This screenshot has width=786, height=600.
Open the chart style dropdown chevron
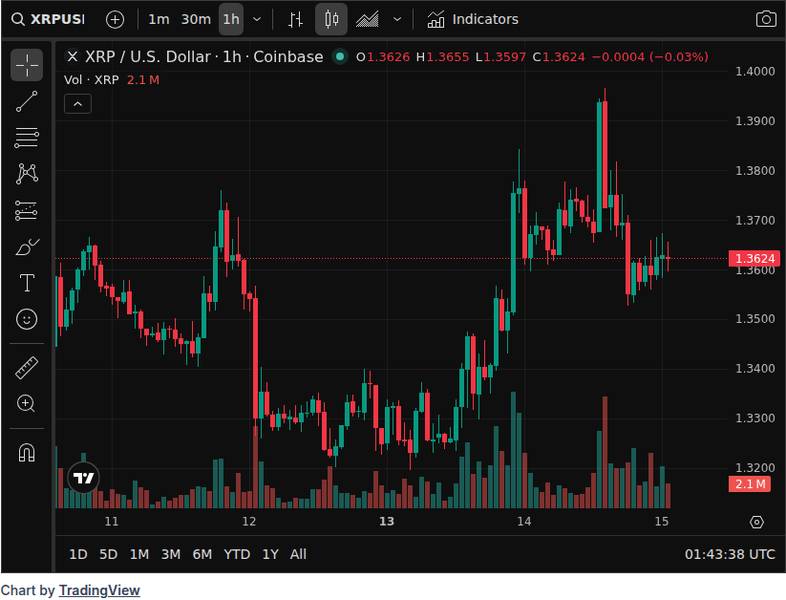(397, 20)
